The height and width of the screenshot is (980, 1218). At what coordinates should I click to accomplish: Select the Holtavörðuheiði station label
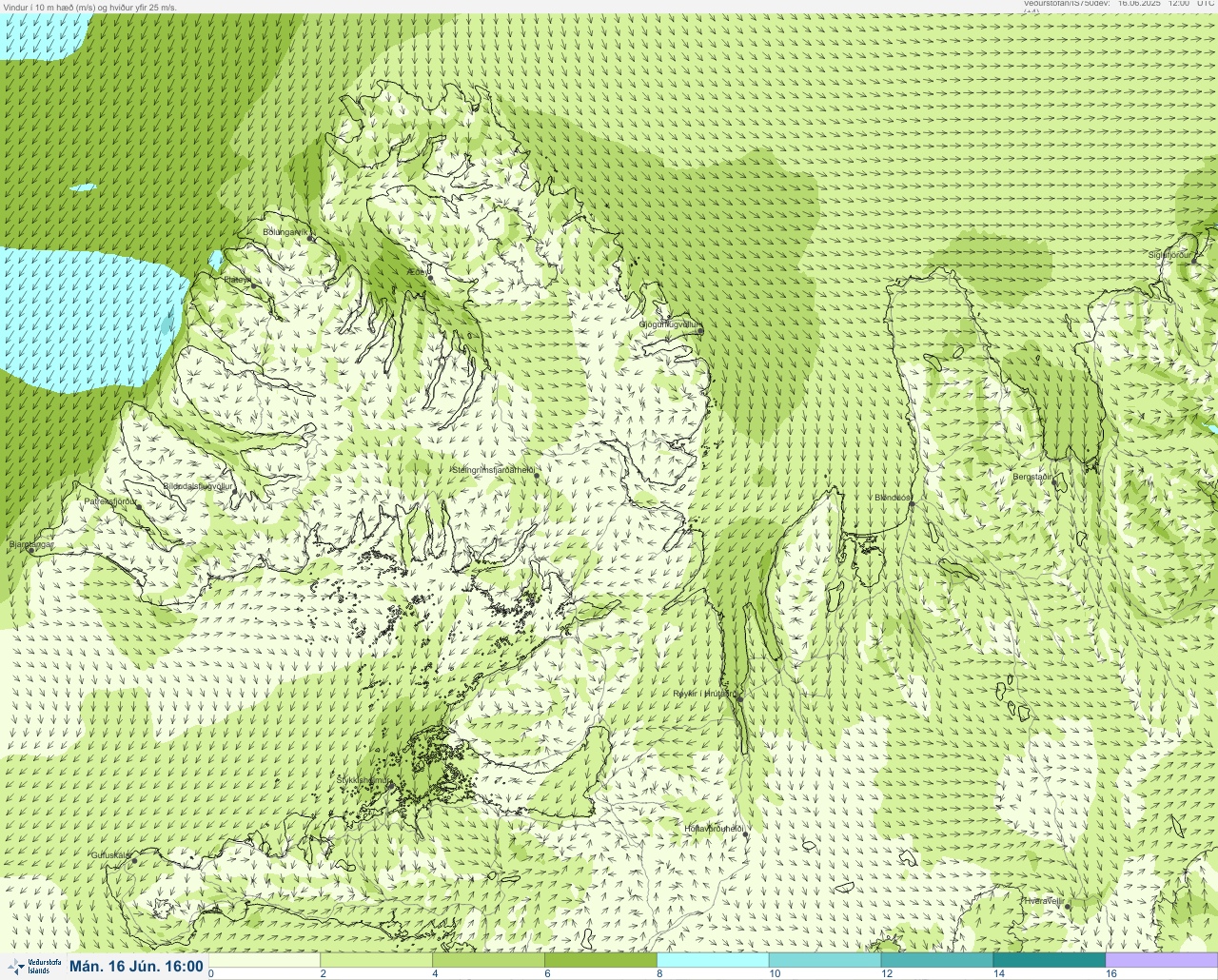click(x=714, y=829)
